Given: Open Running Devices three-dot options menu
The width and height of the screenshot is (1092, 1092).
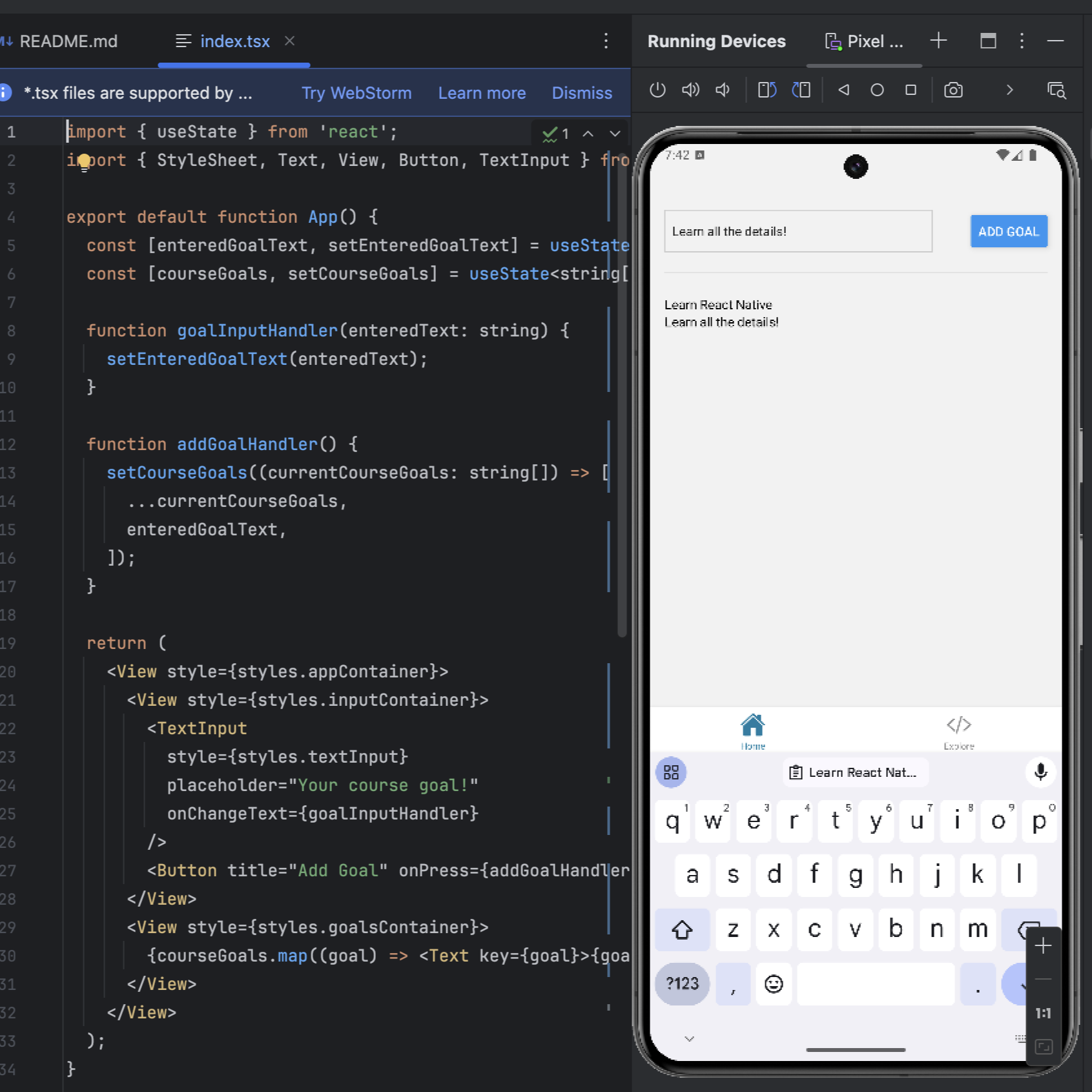Looking at the screenshot, I should (x=1022, y=41).
